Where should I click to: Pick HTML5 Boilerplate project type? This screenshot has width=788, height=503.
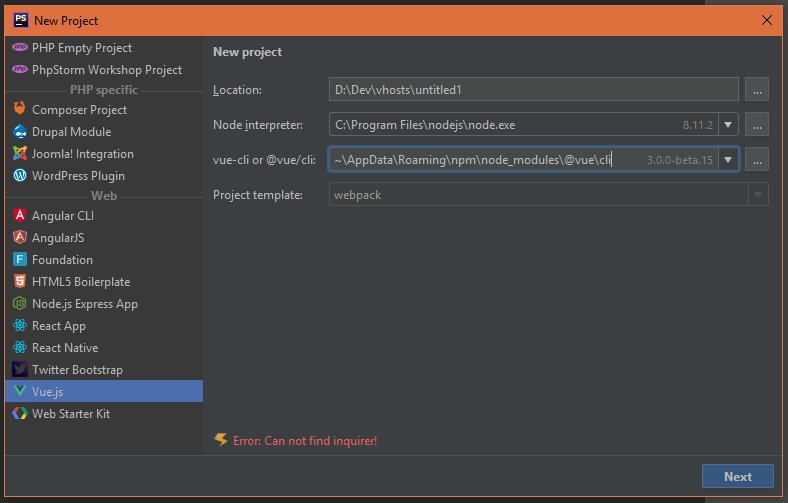point(104,282)
